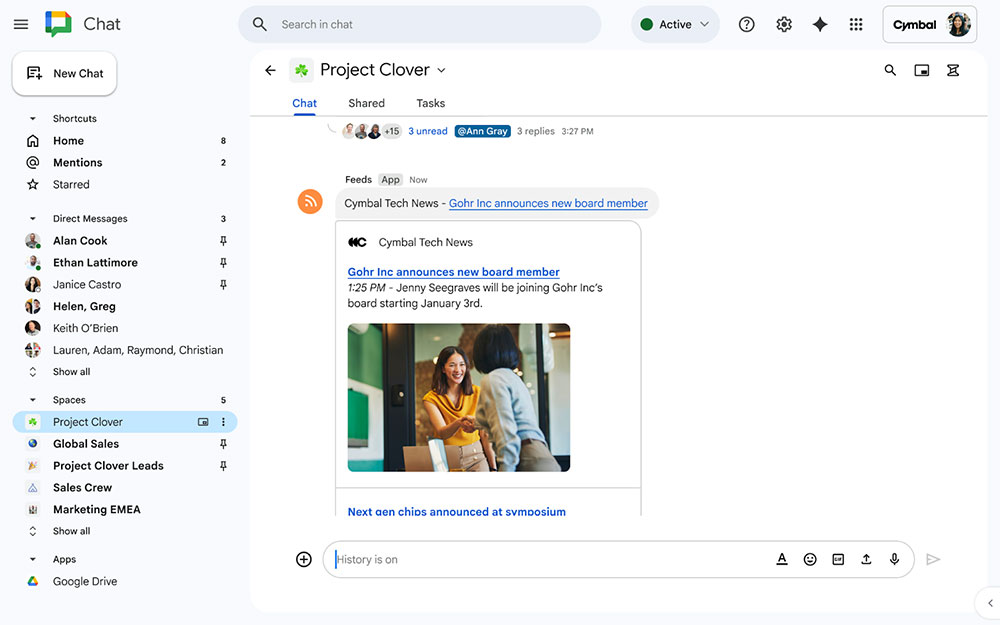Image resolution: width=1000 pixels, height=625 pixels.
Task: Unpin the Ethan Lattimore chat
Action: (x=222, y=262)
